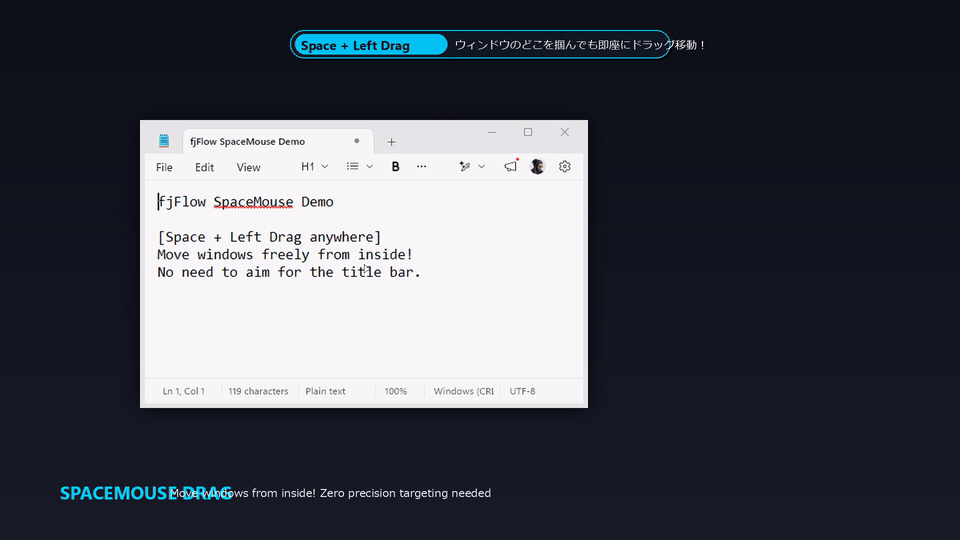Click the Ln 1, Col 1 position indicator
This screenshot has height=540, width=960.
point(184,391)
